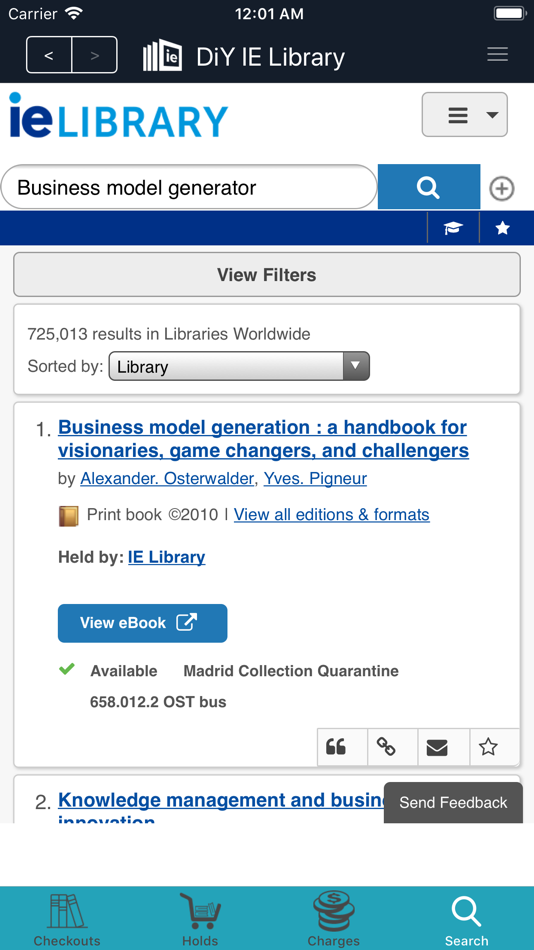Open the hamburger menu in the app header
This screenshot has height=950, width=534.
click(498, 55)
